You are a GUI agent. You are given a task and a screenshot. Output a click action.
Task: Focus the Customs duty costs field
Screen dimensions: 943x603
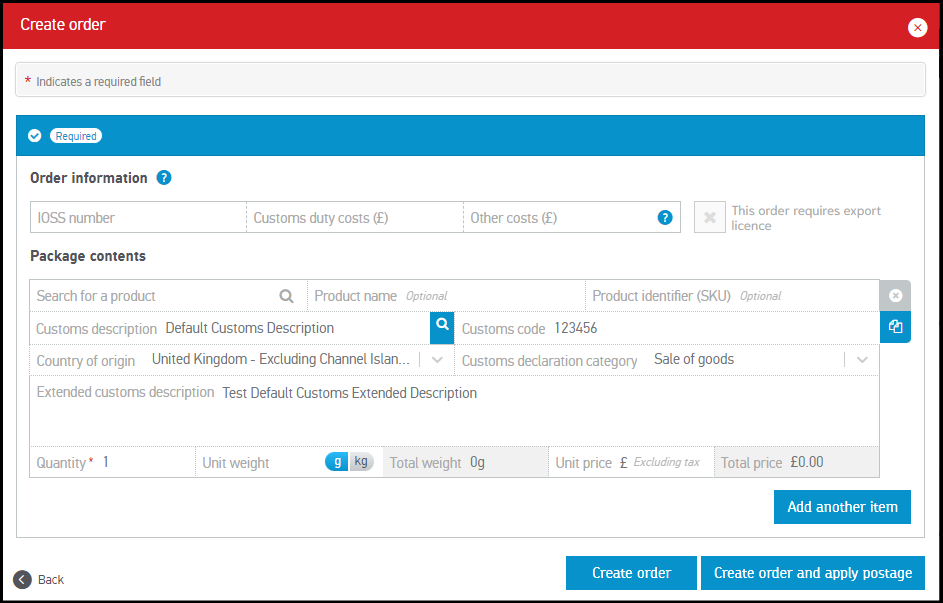coord(354,217)
